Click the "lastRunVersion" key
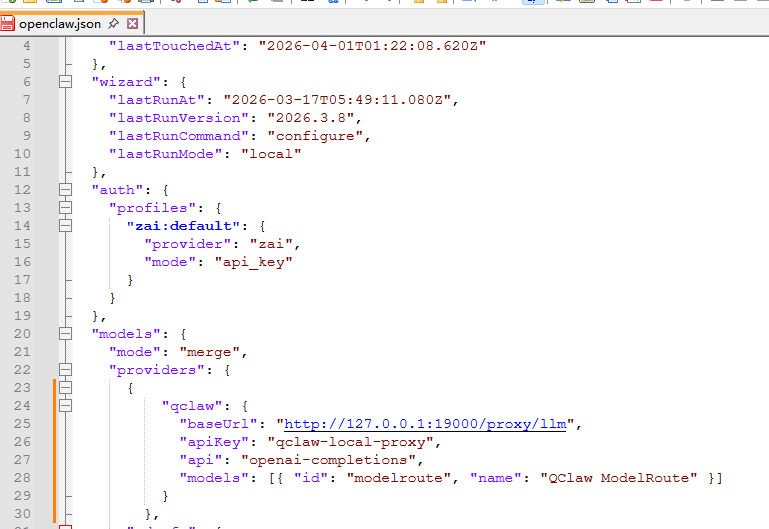 pyautogui.click(x=179, y=118)
